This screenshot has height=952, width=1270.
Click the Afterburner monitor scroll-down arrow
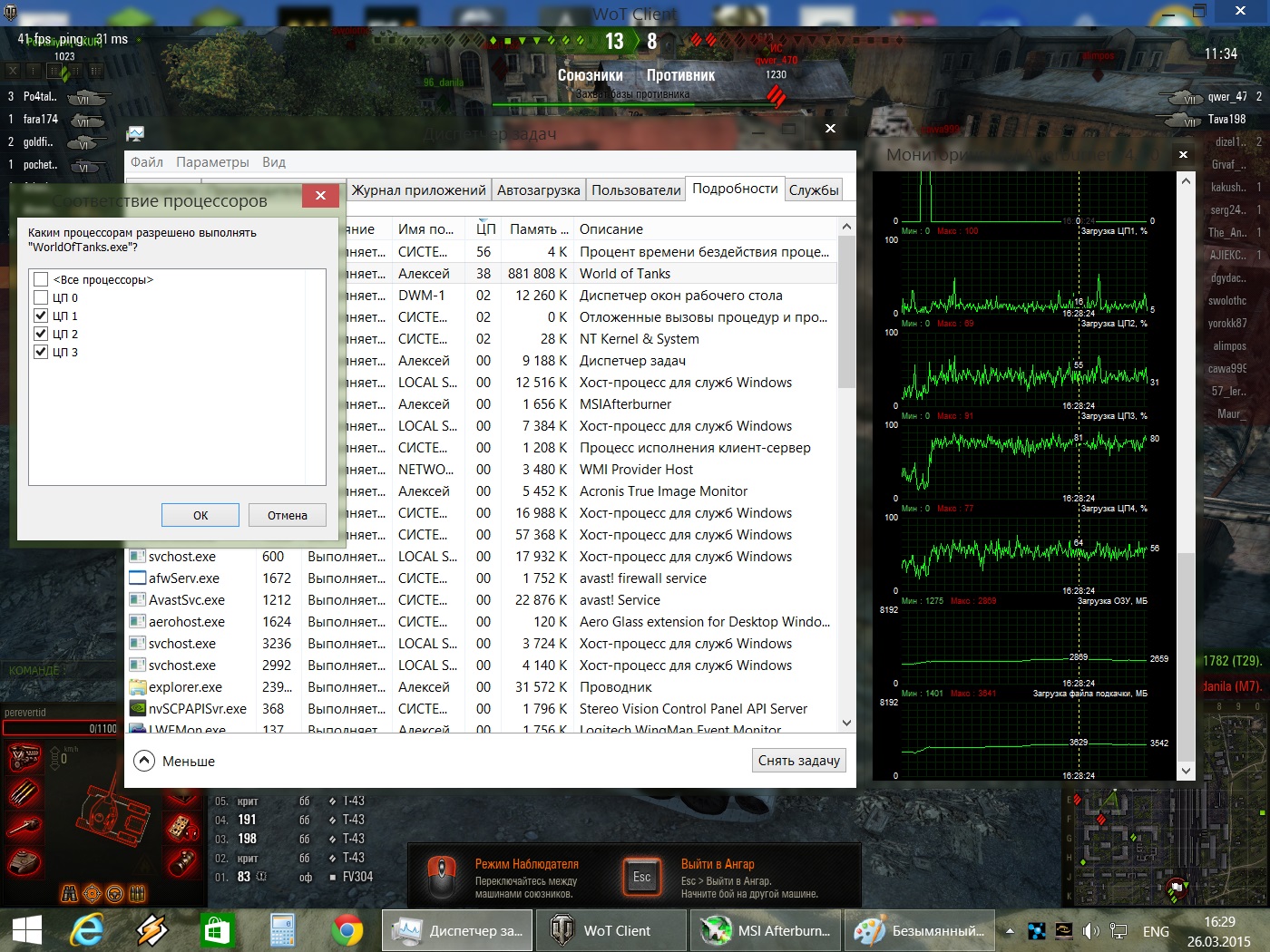(x=1186, y=771)
